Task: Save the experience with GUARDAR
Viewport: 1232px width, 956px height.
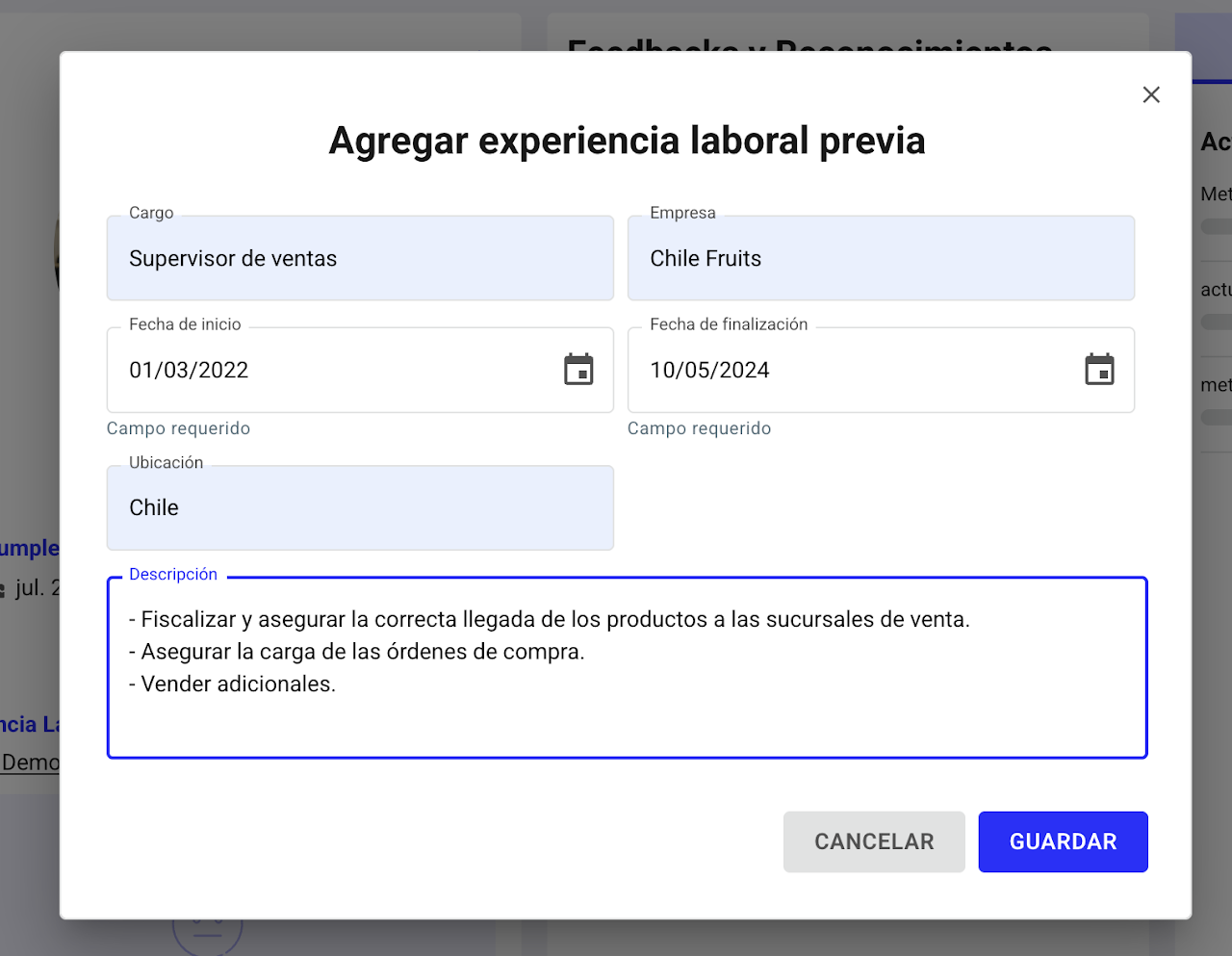Action: (1063, 841)
